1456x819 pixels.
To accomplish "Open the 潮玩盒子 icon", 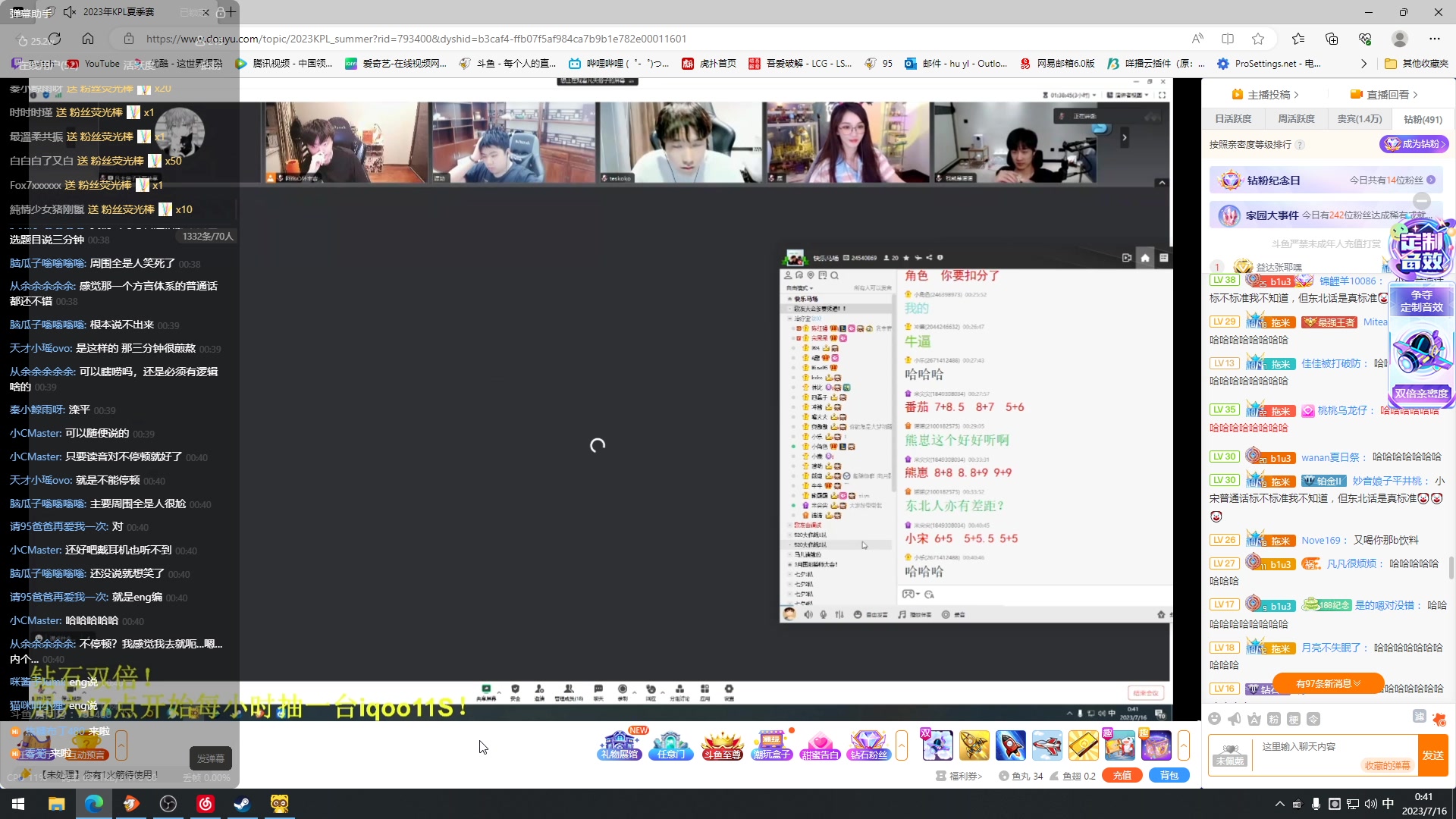I will [771, 745].
